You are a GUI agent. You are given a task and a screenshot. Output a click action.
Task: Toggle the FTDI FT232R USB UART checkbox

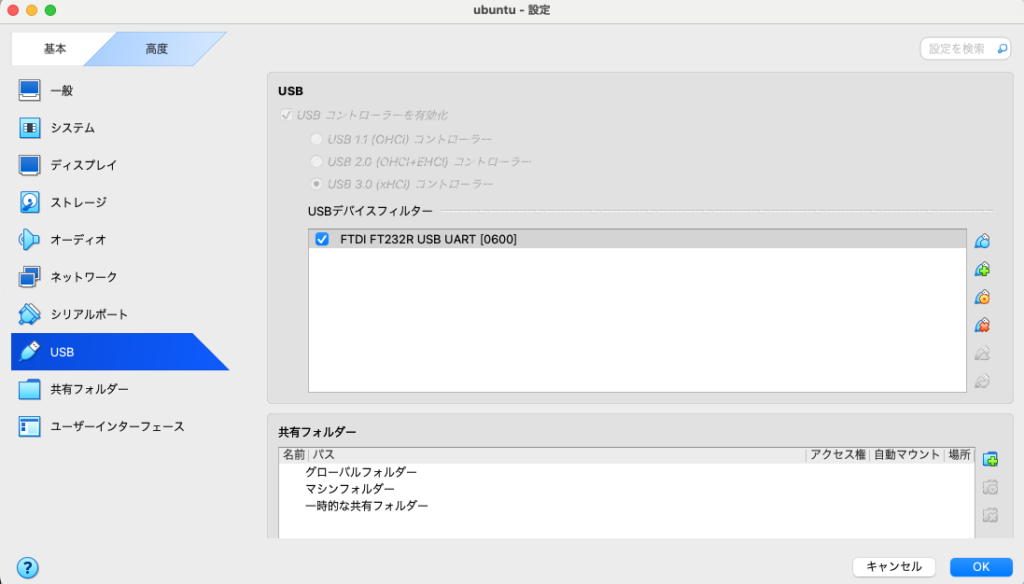coord(322,239)
